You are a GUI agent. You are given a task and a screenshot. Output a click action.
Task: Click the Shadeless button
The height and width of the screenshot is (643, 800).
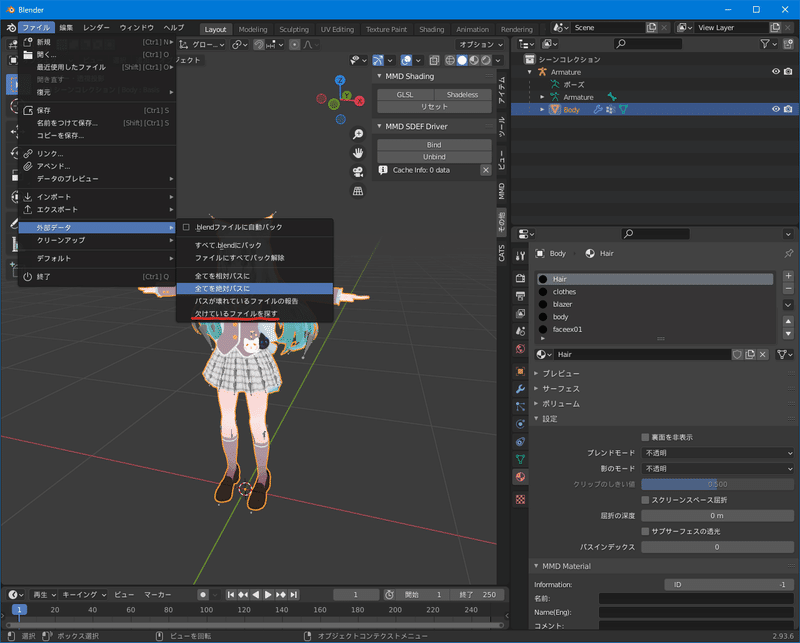pos(463,95)
